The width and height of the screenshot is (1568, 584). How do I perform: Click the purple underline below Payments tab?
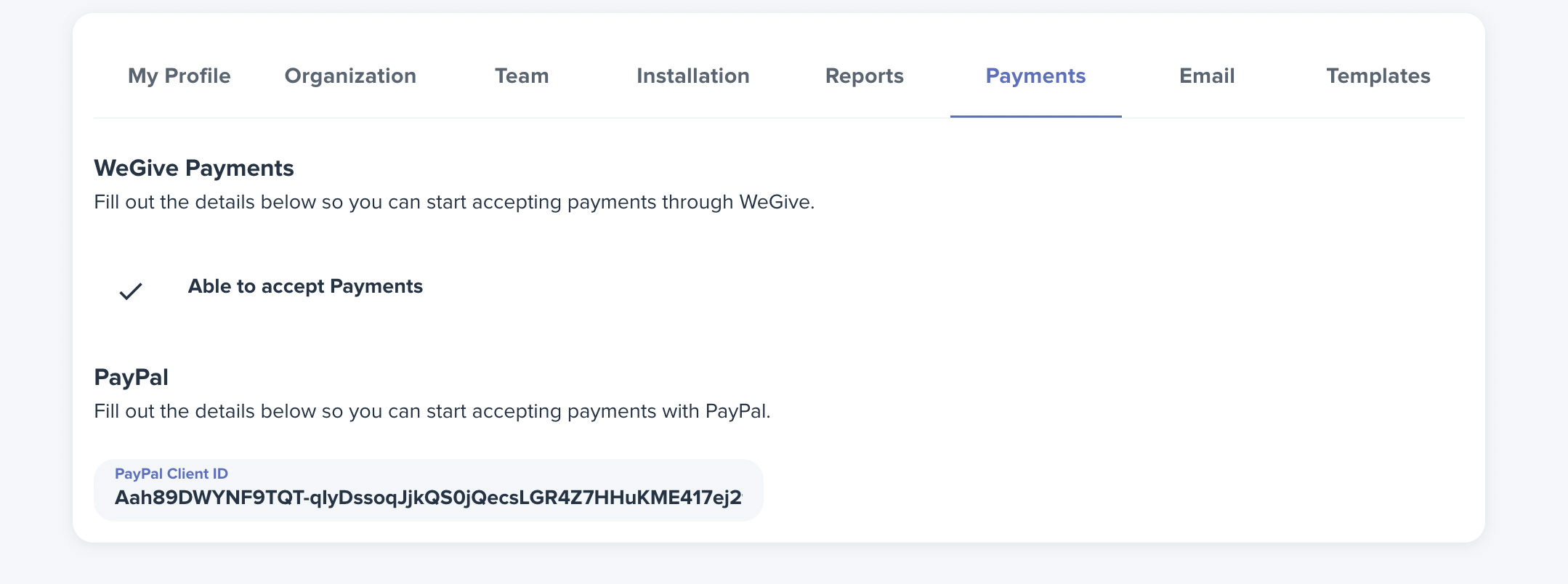1035,116
